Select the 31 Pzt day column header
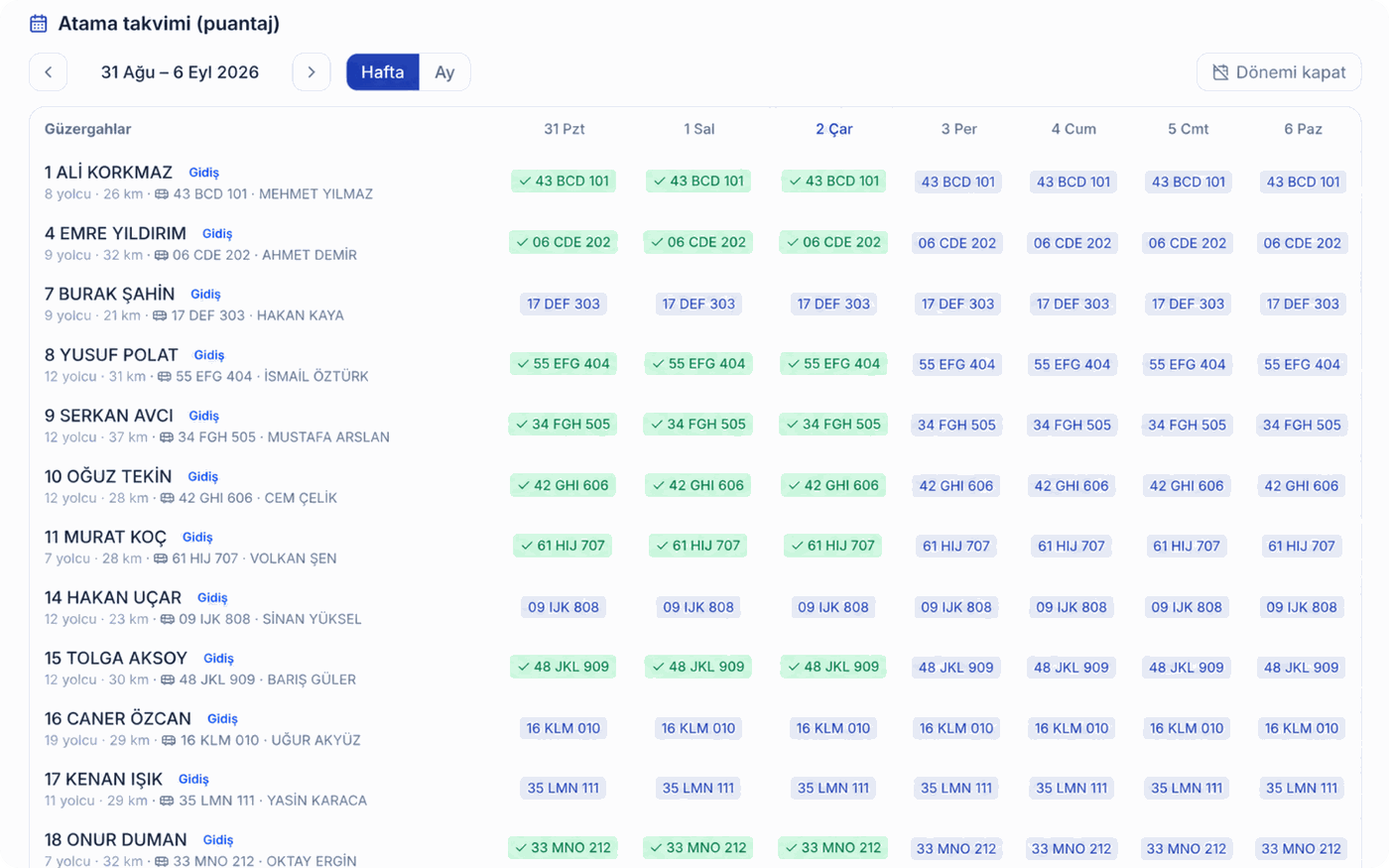1389x868 pixels. [565, 129]
